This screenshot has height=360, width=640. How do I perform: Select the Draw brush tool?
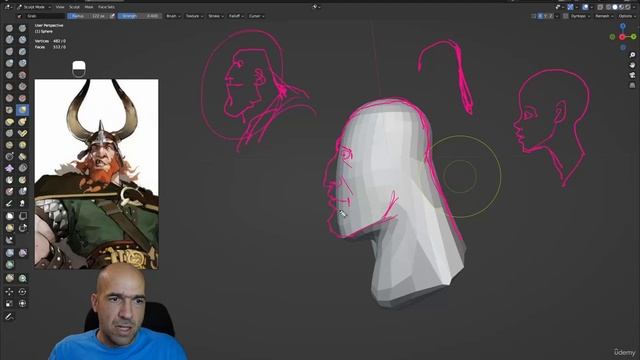(x=9, y=28)
